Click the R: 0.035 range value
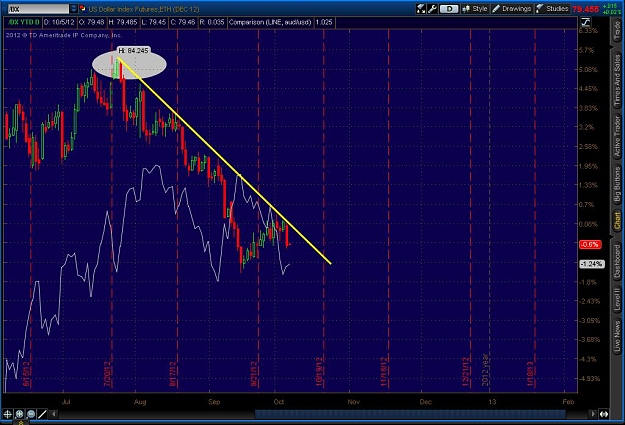Screen dimensions: 625x425 pyautogui.click(x=212, y=22)
